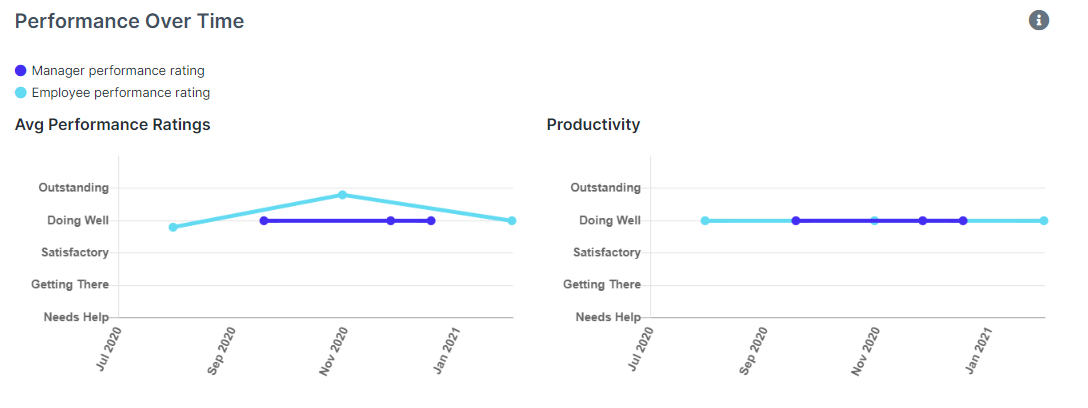Click the Performance Over Time heading
The height and width of the screenshot is (408, 1088).
point(129,21)
